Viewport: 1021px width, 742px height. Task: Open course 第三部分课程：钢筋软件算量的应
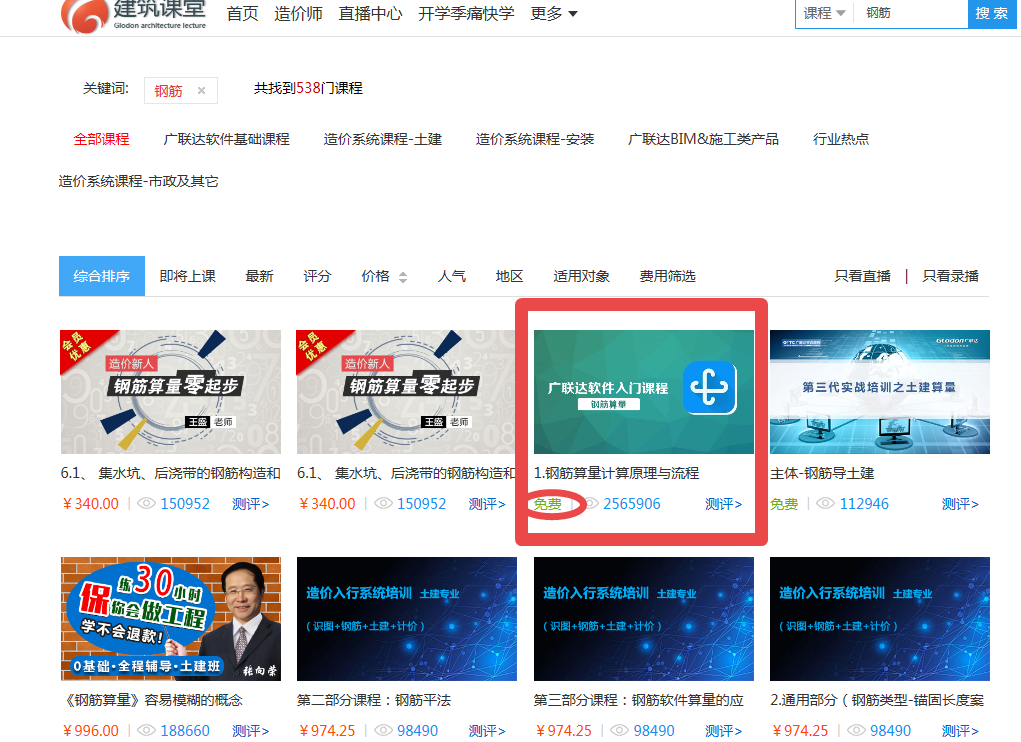tap(639, 700)
